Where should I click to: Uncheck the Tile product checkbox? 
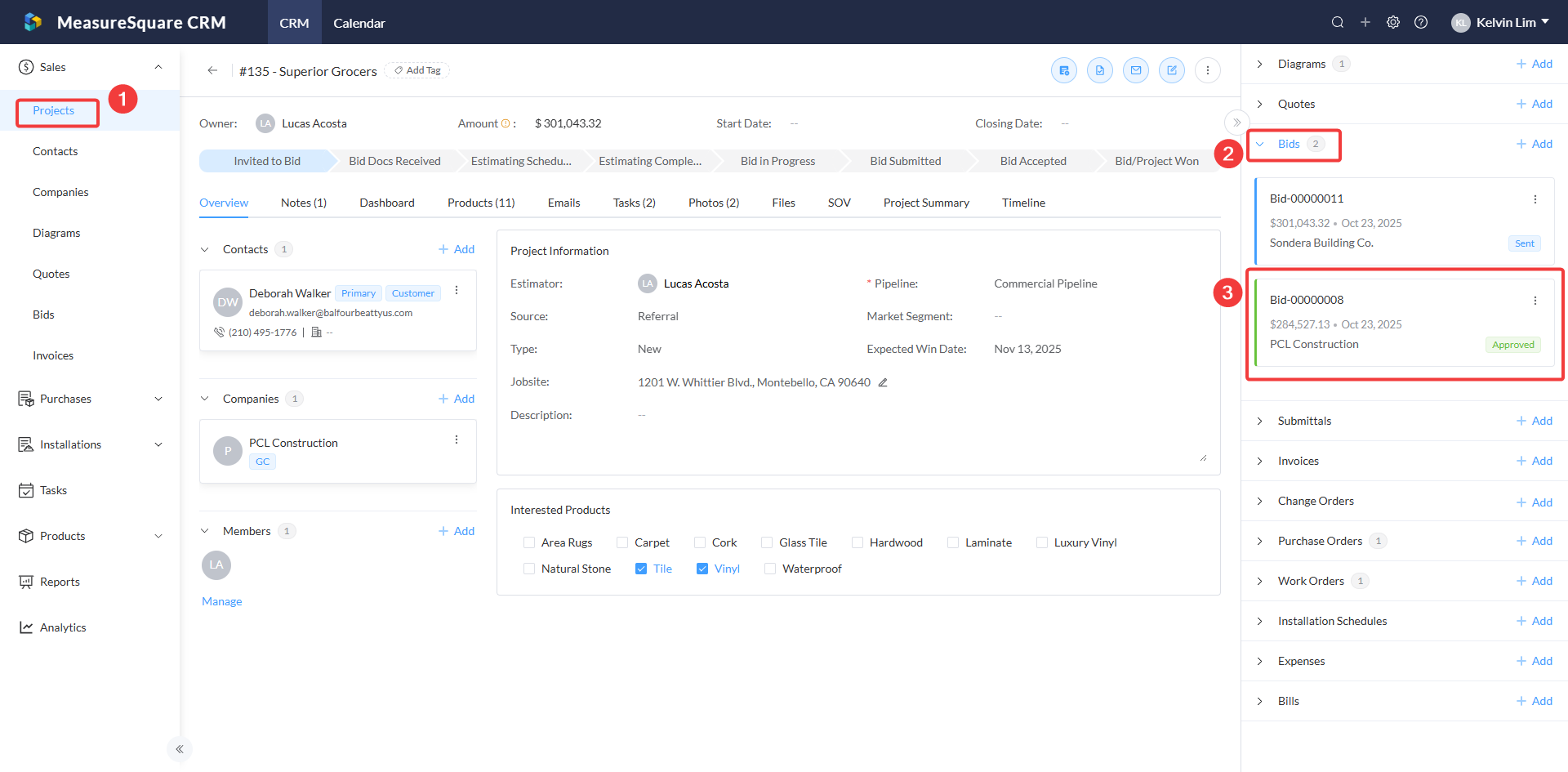[641, 569]
